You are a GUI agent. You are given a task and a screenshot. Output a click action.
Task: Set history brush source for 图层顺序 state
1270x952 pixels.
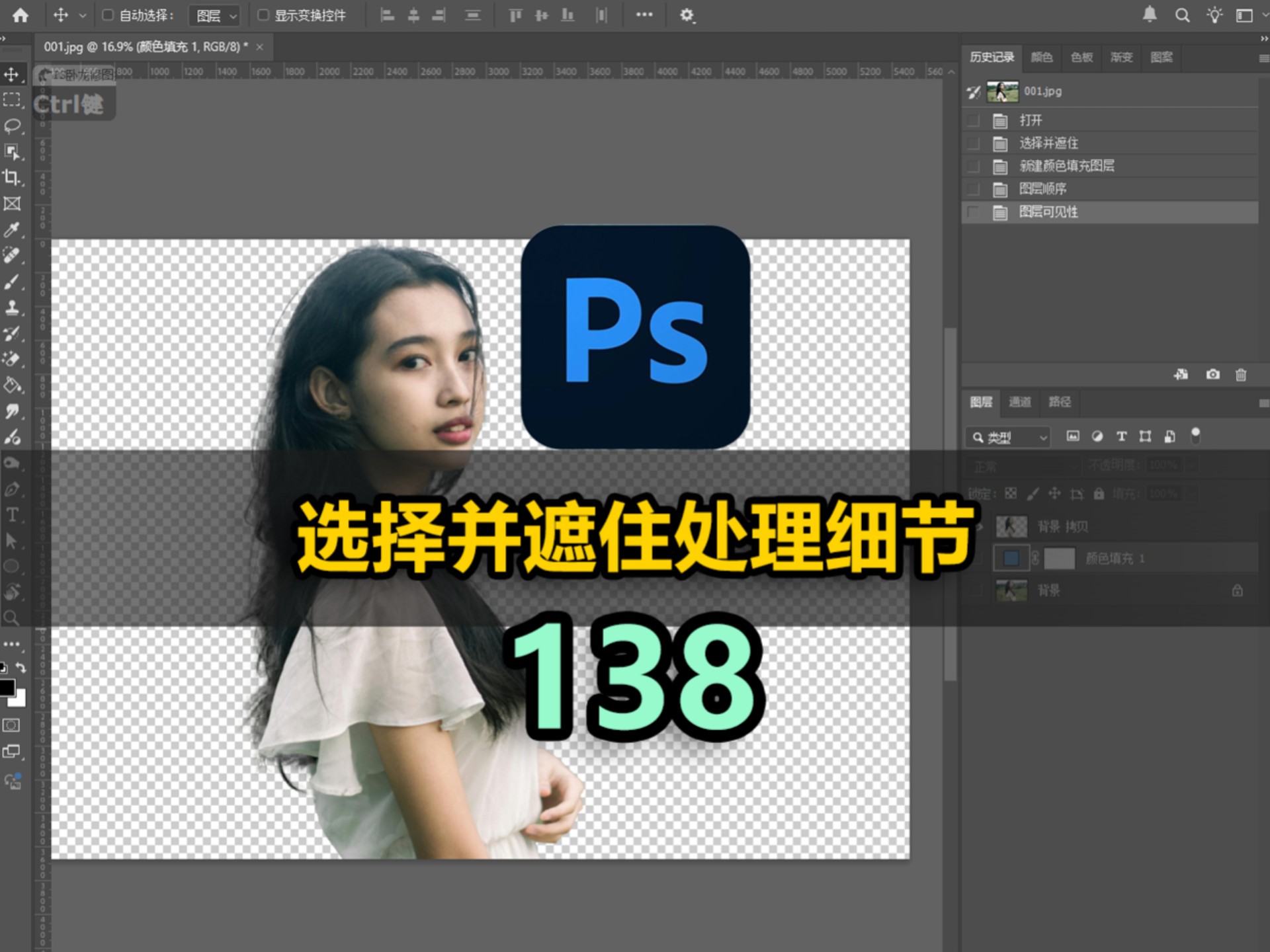pyautogui.click(x=973, y=189)
